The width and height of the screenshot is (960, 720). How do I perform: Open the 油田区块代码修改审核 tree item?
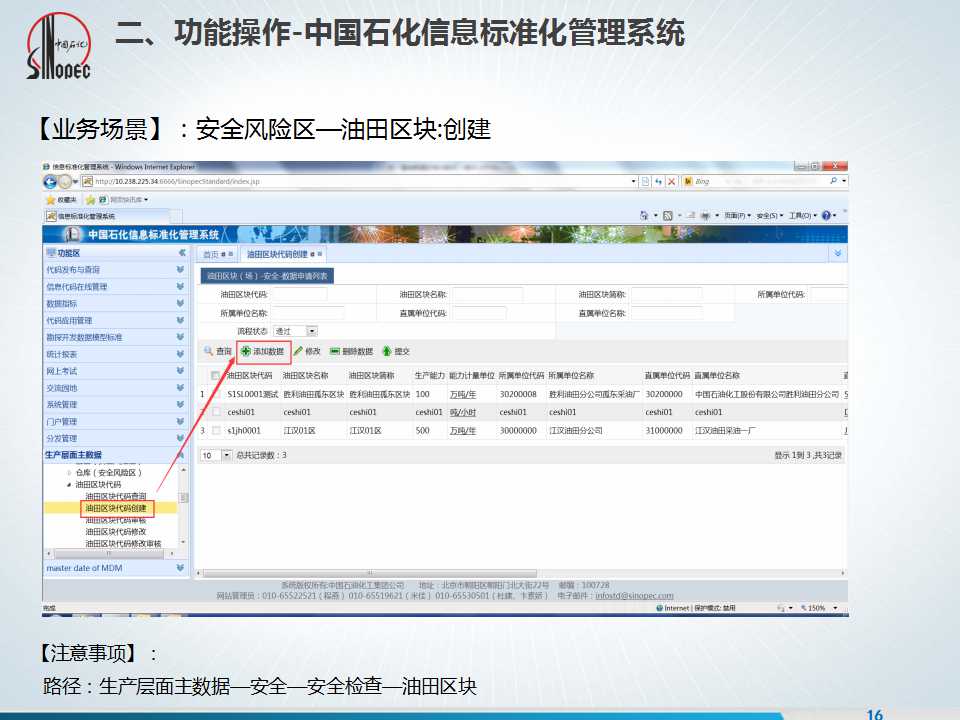pos(123,543)
